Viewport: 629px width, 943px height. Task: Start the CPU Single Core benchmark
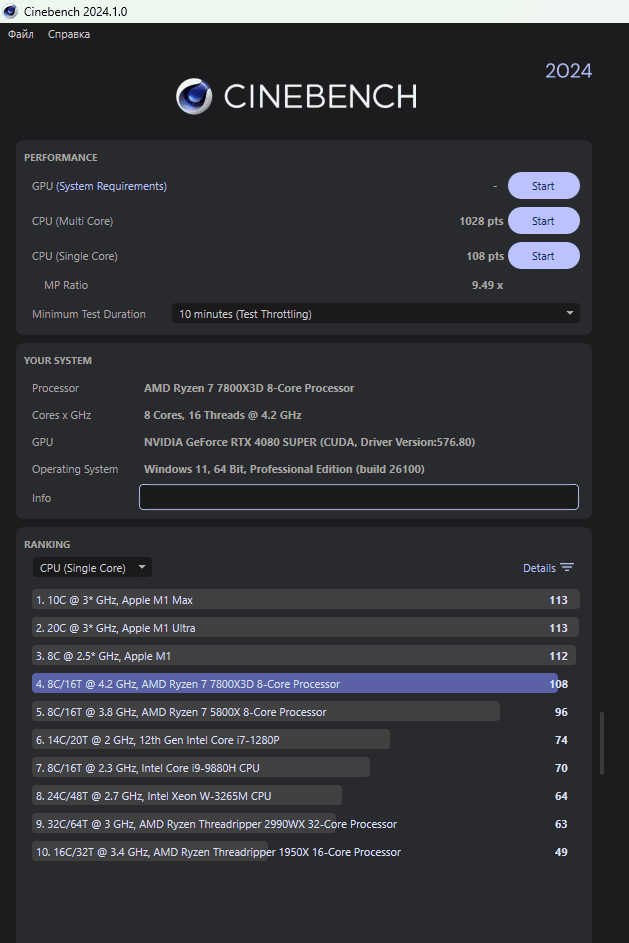[544, 256]
